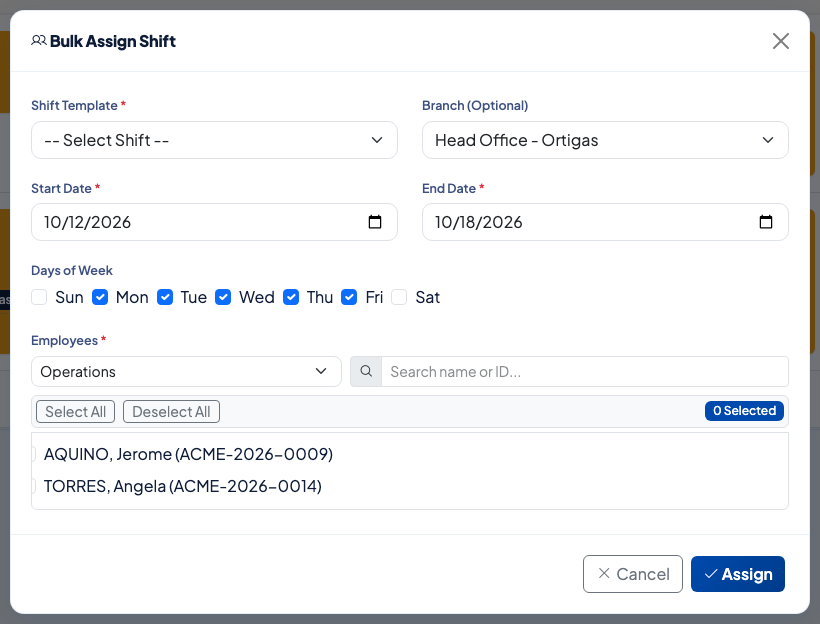The image size is (820, 624).
Task: Click the people icon beside dialog title
Action: click(39, 41)
